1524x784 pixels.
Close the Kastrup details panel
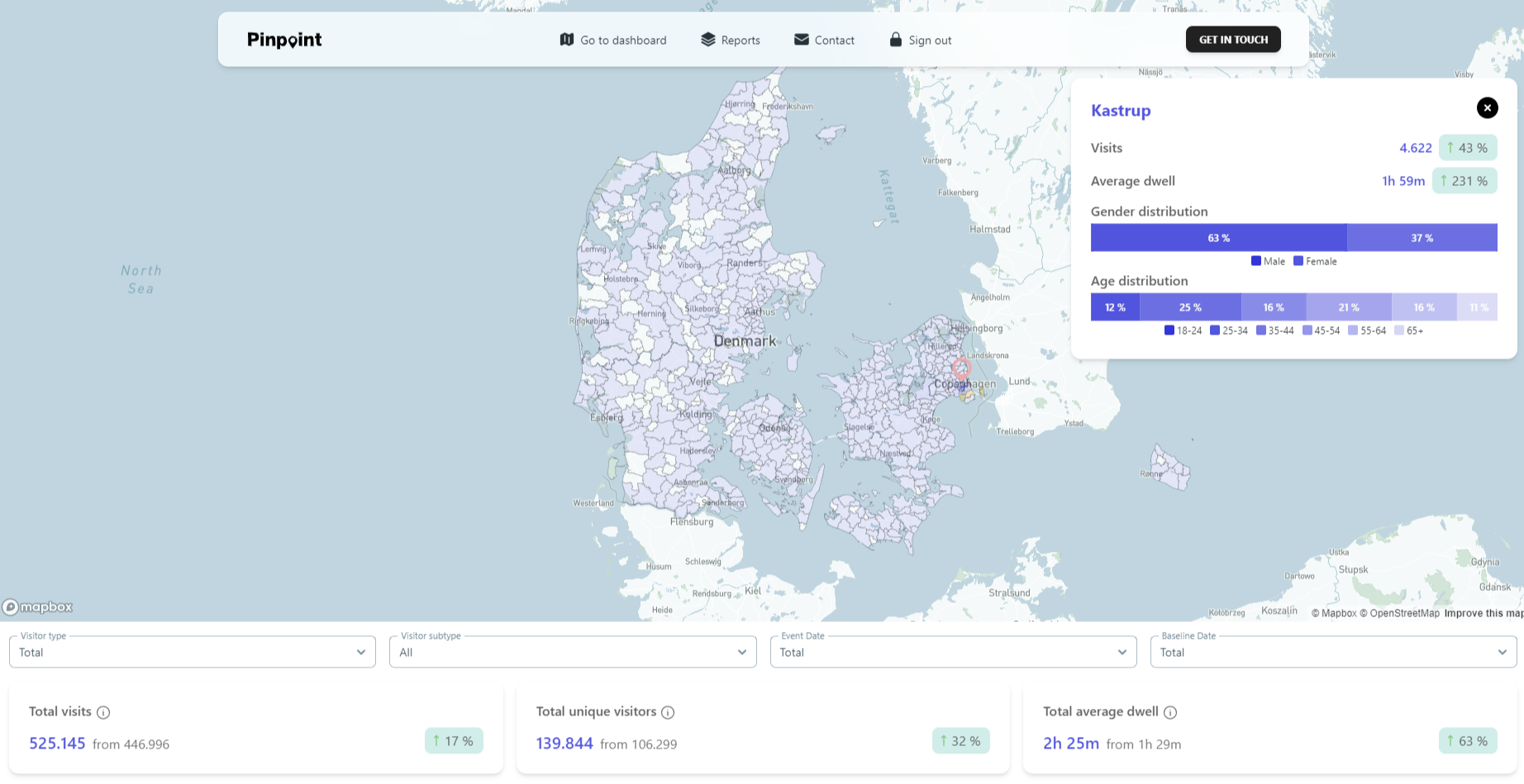point(1487,108)
